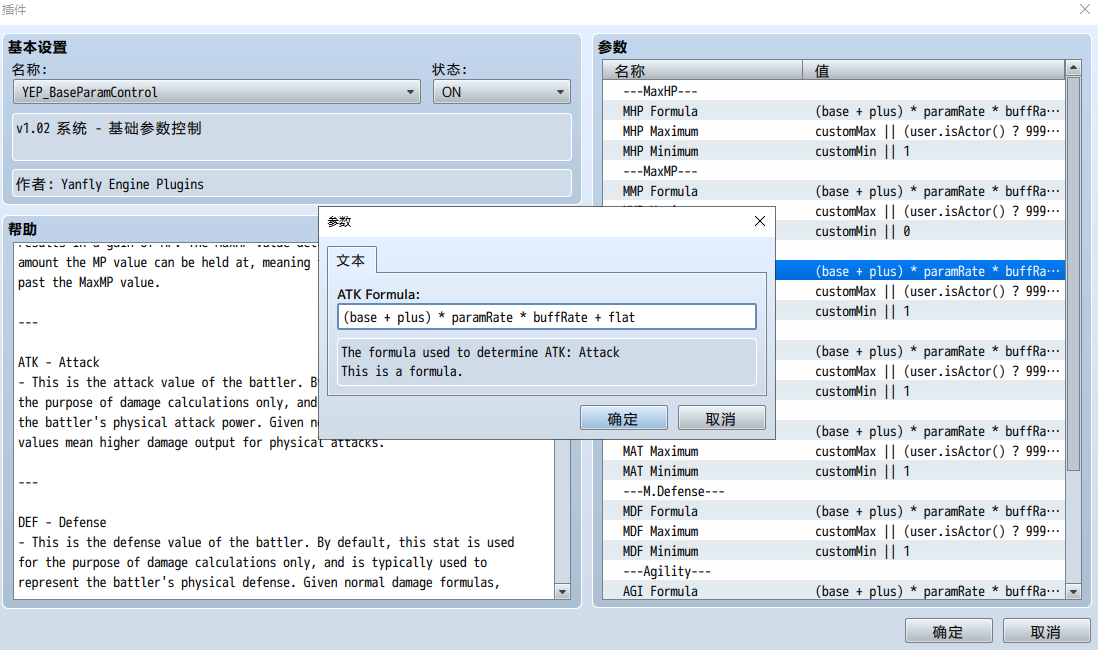Viewport: 1098px width, 650px height.
Task: Click the formula description box in the popup
Action: tap(546, 361)
